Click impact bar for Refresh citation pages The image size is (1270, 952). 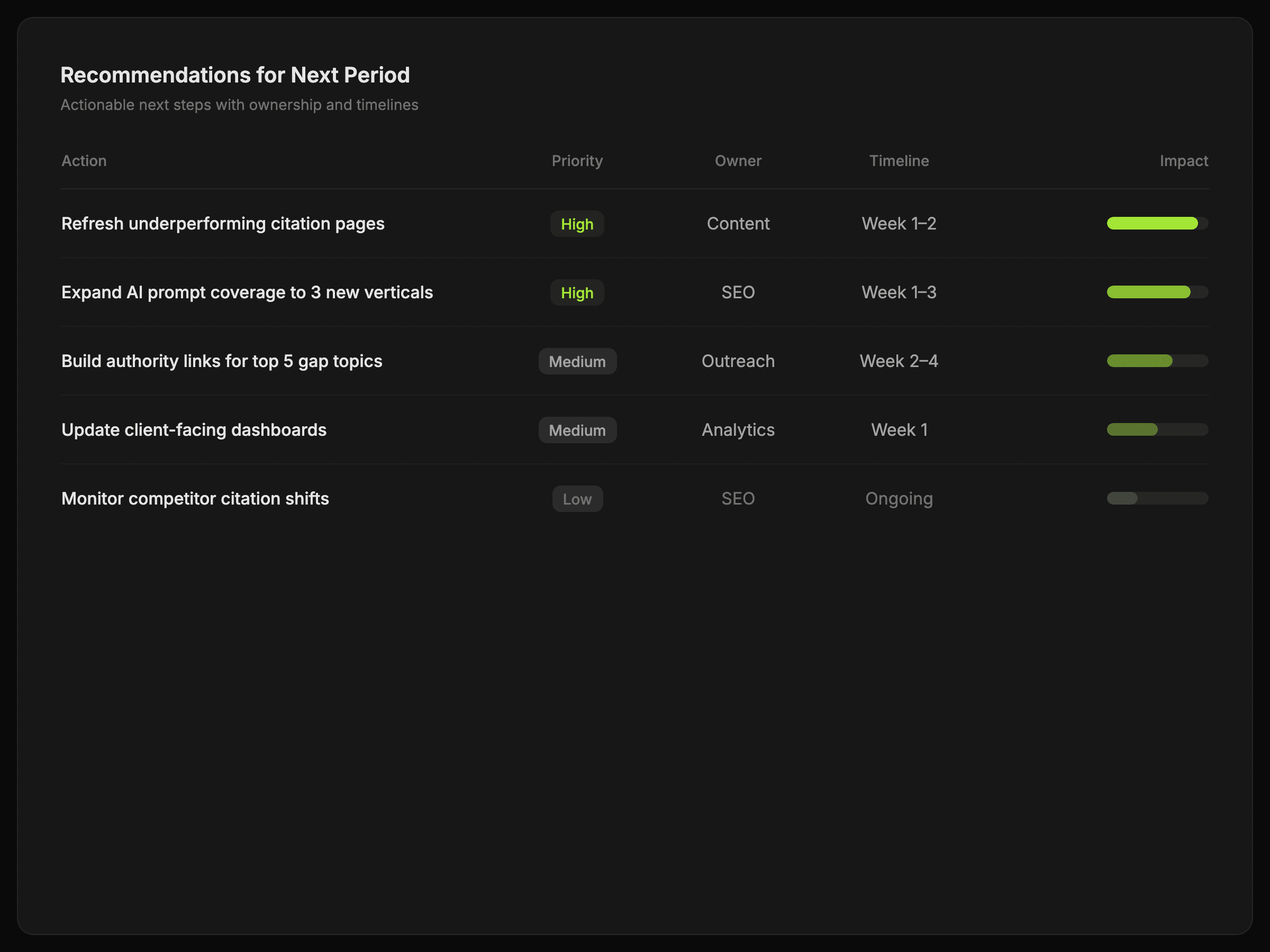(1157, 223)
